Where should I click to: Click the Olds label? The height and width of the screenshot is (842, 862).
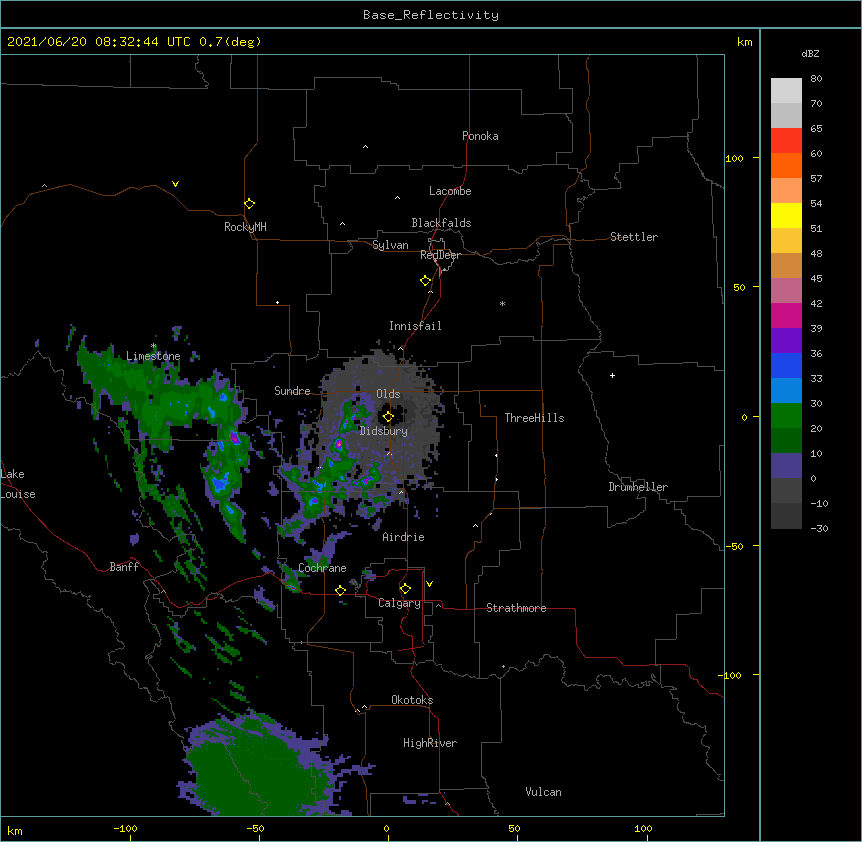coord(388,394)
